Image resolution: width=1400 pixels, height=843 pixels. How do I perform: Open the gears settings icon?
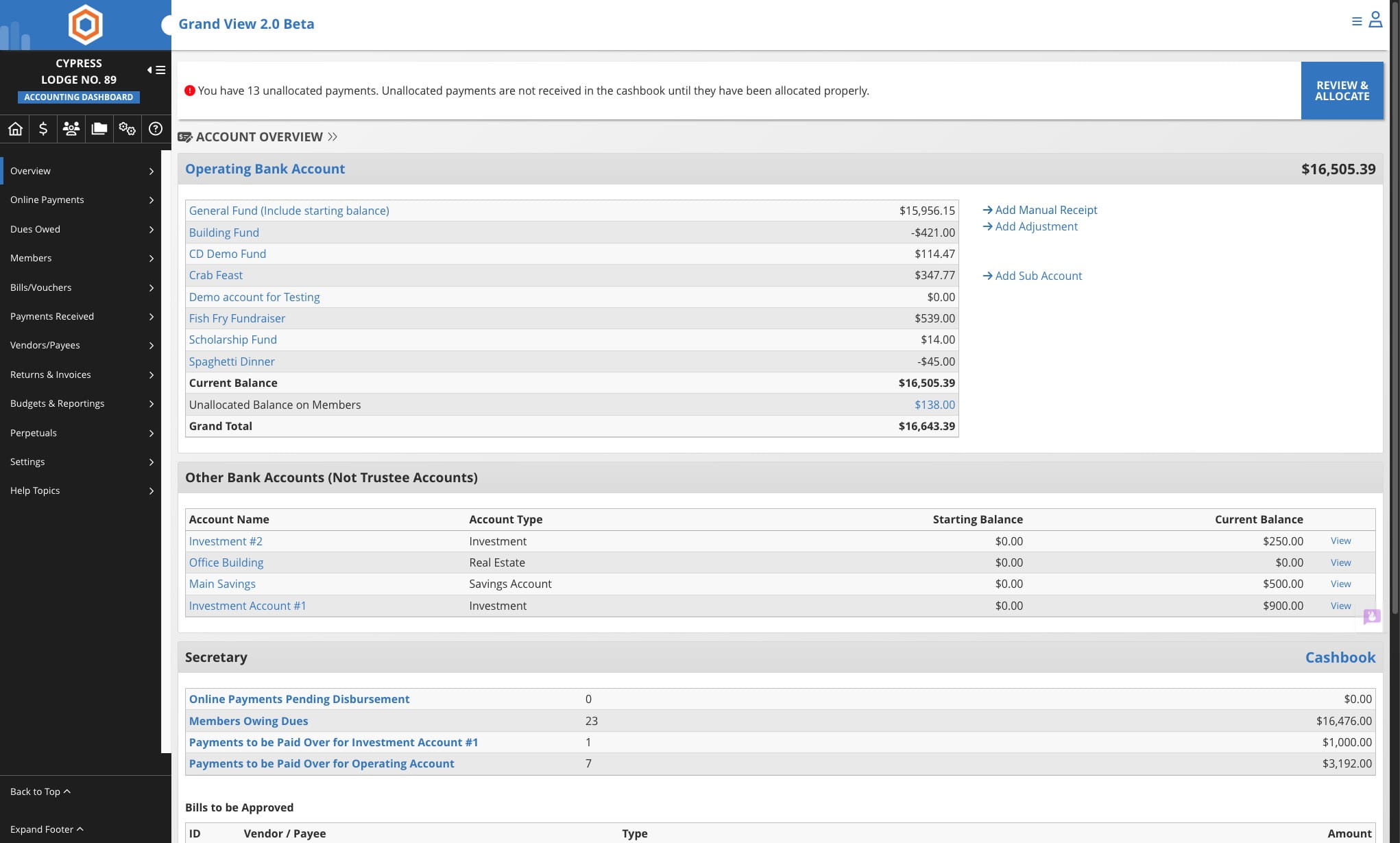(128, 129)
